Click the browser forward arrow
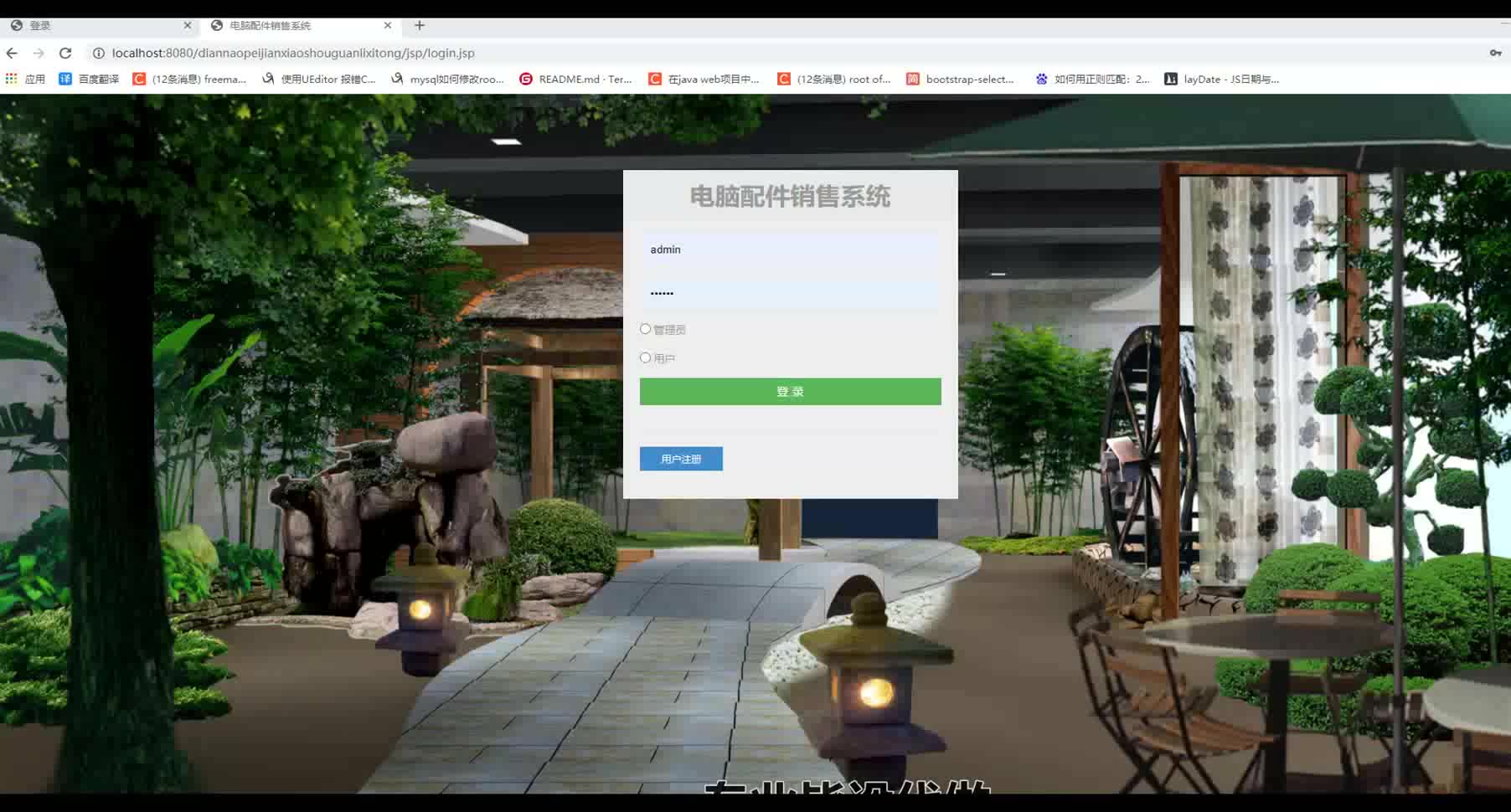This screenshot has width=1511, height=812. coord(39,53)
